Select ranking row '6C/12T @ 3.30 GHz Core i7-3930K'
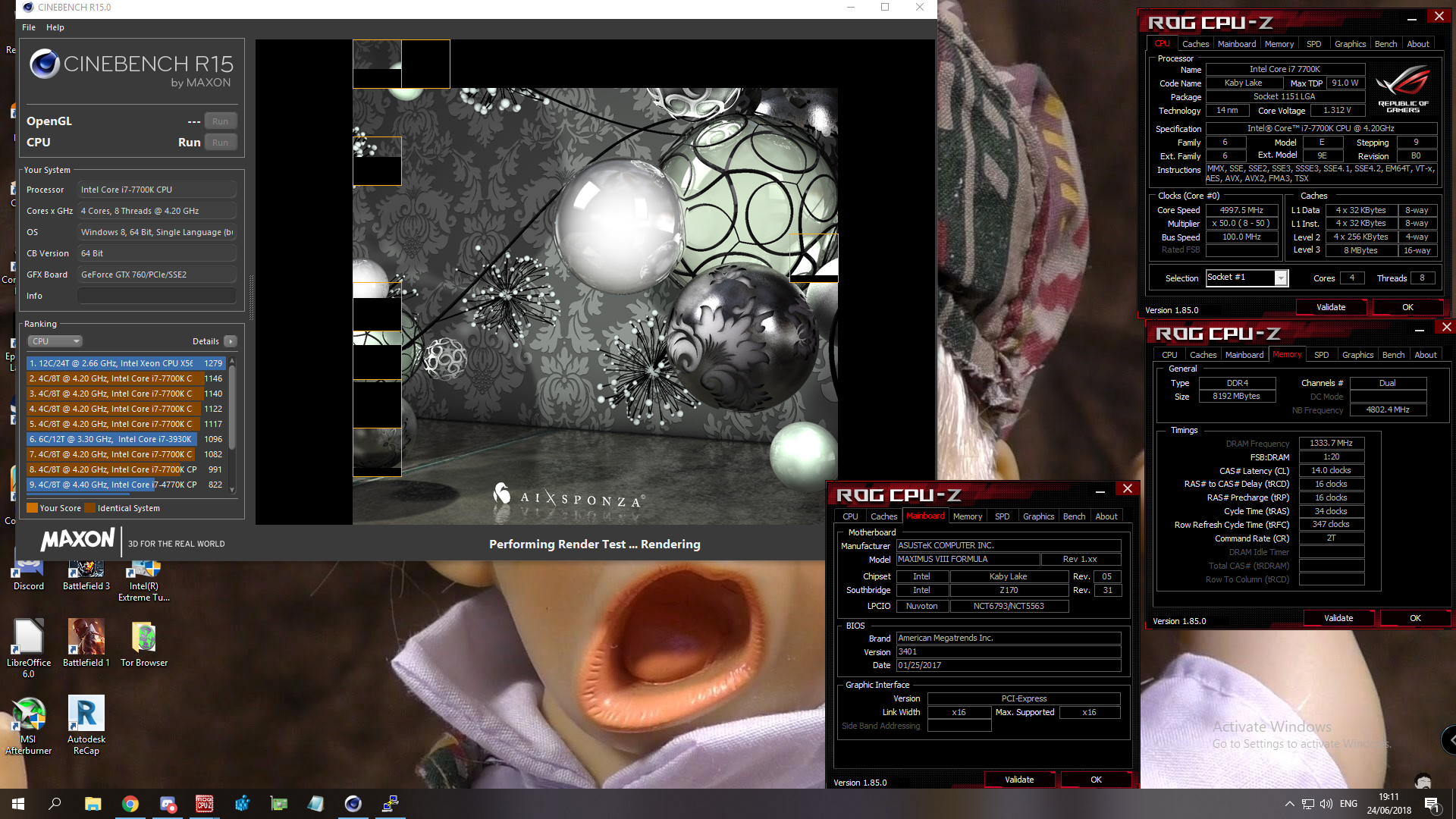Viewport: 1456px width, 819px height. 125,439
